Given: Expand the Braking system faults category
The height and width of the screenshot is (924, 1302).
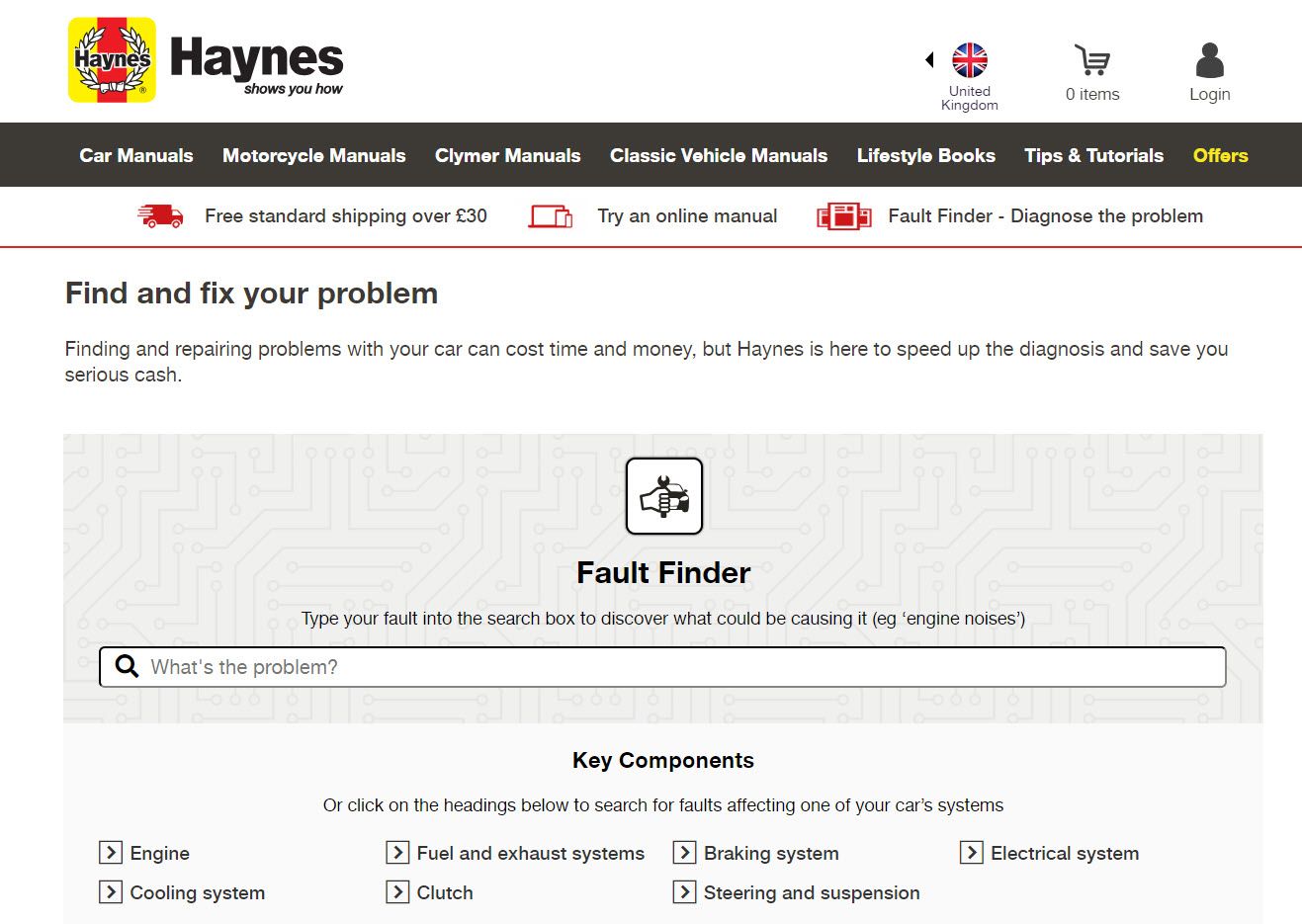Looking at the screenshot, I should (x=770, y=853).
